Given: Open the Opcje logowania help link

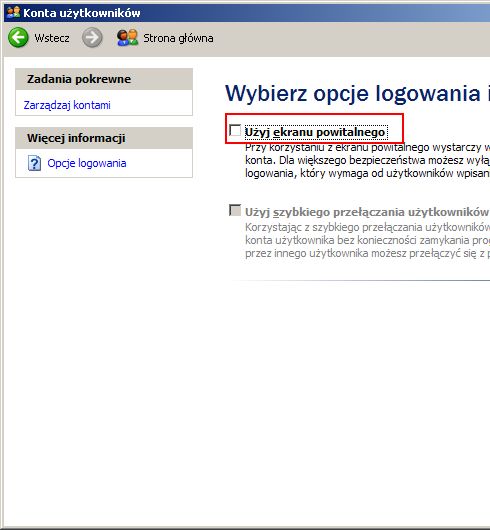Looking at the screenshot, I should (x=87, y=163).
